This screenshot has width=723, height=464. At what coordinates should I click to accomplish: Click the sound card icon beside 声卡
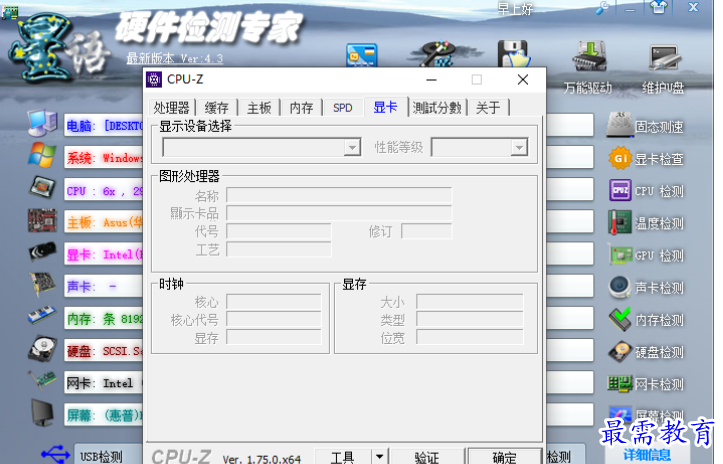(42, 284)
